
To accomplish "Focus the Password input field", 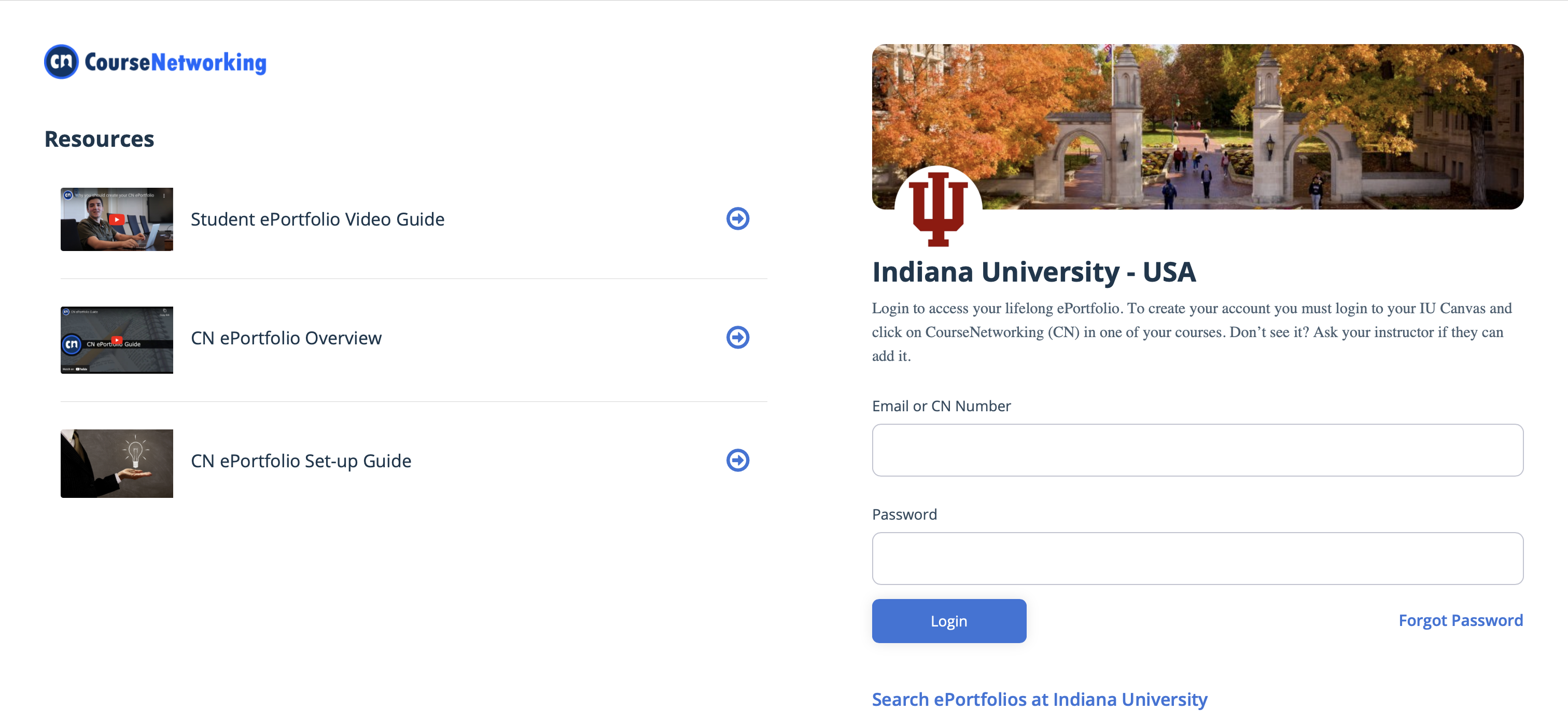I will (1197, 559).
